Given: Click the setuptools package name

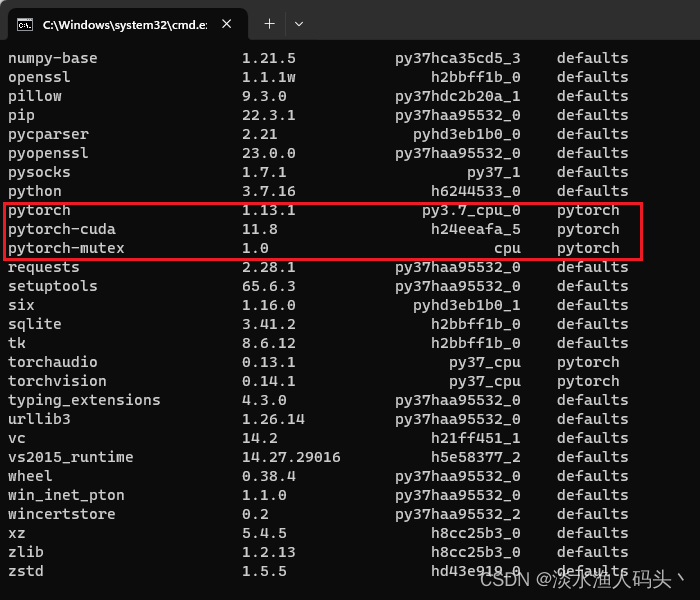Looking at the screenshot, I should pyautogui.click(x=53, y=287).
